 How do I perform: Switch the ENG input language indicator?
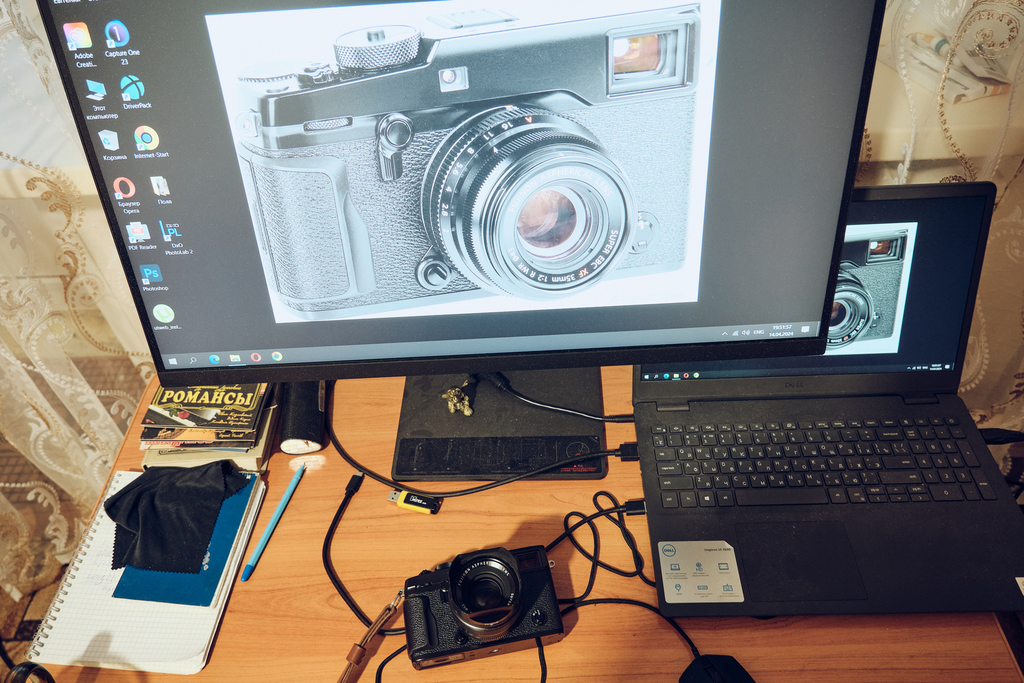tap(758, 331)
